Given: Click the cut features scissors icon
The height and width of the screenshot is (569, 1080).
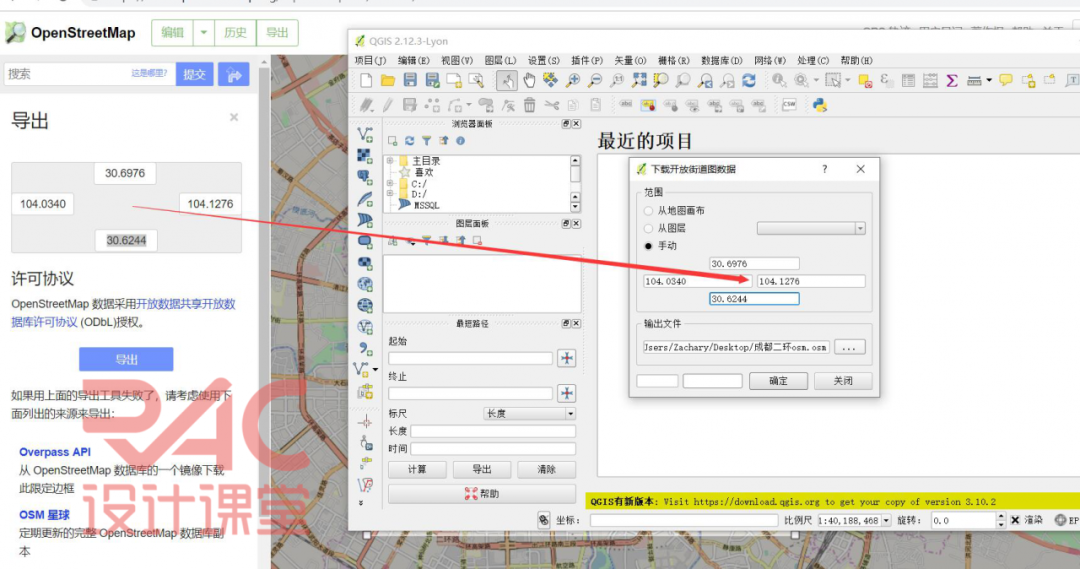Looking at the screenshot, I should coord(552,105).
